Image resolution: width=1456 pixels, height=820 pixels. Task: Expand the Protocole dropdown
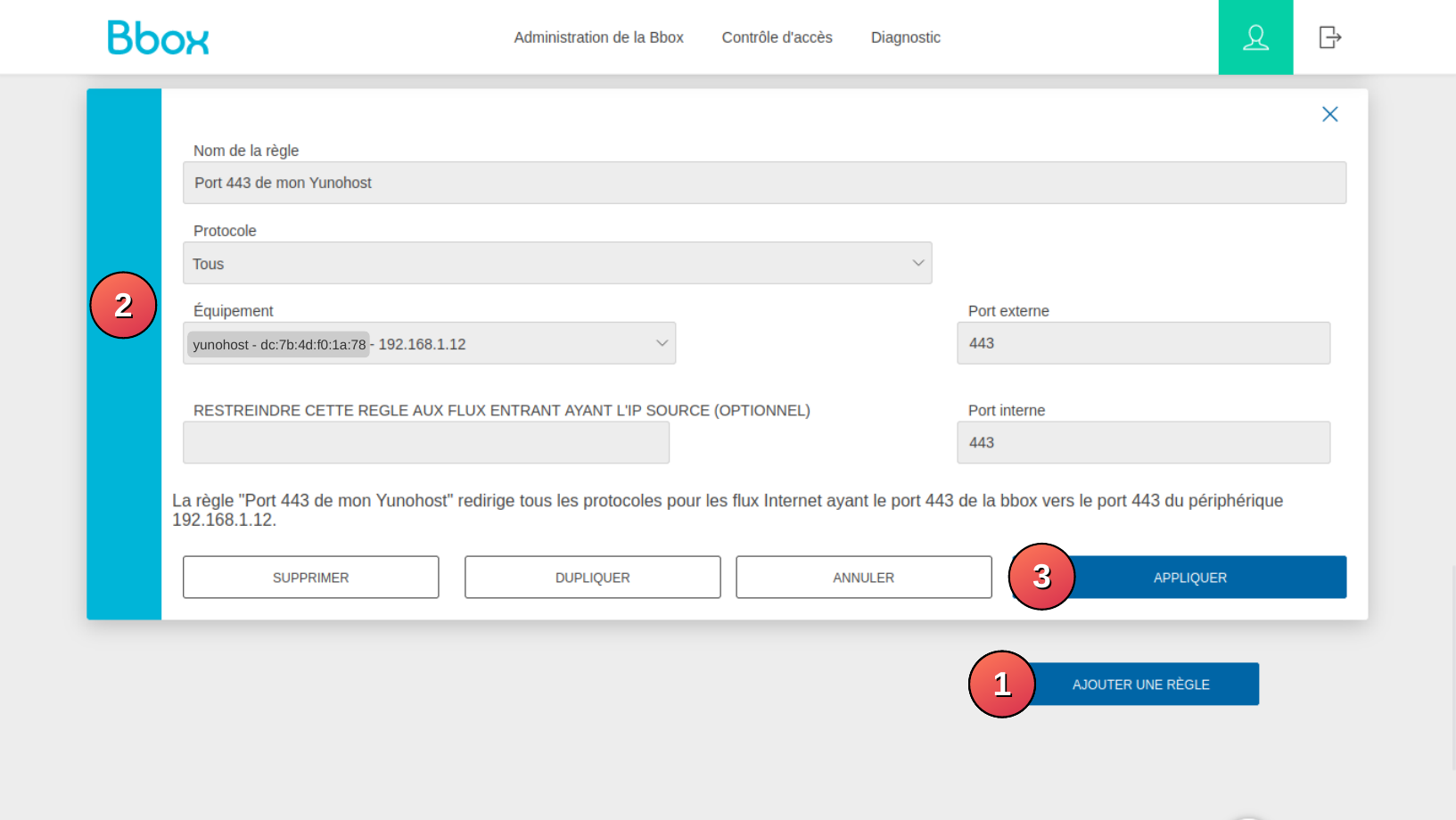pos(557,263)
